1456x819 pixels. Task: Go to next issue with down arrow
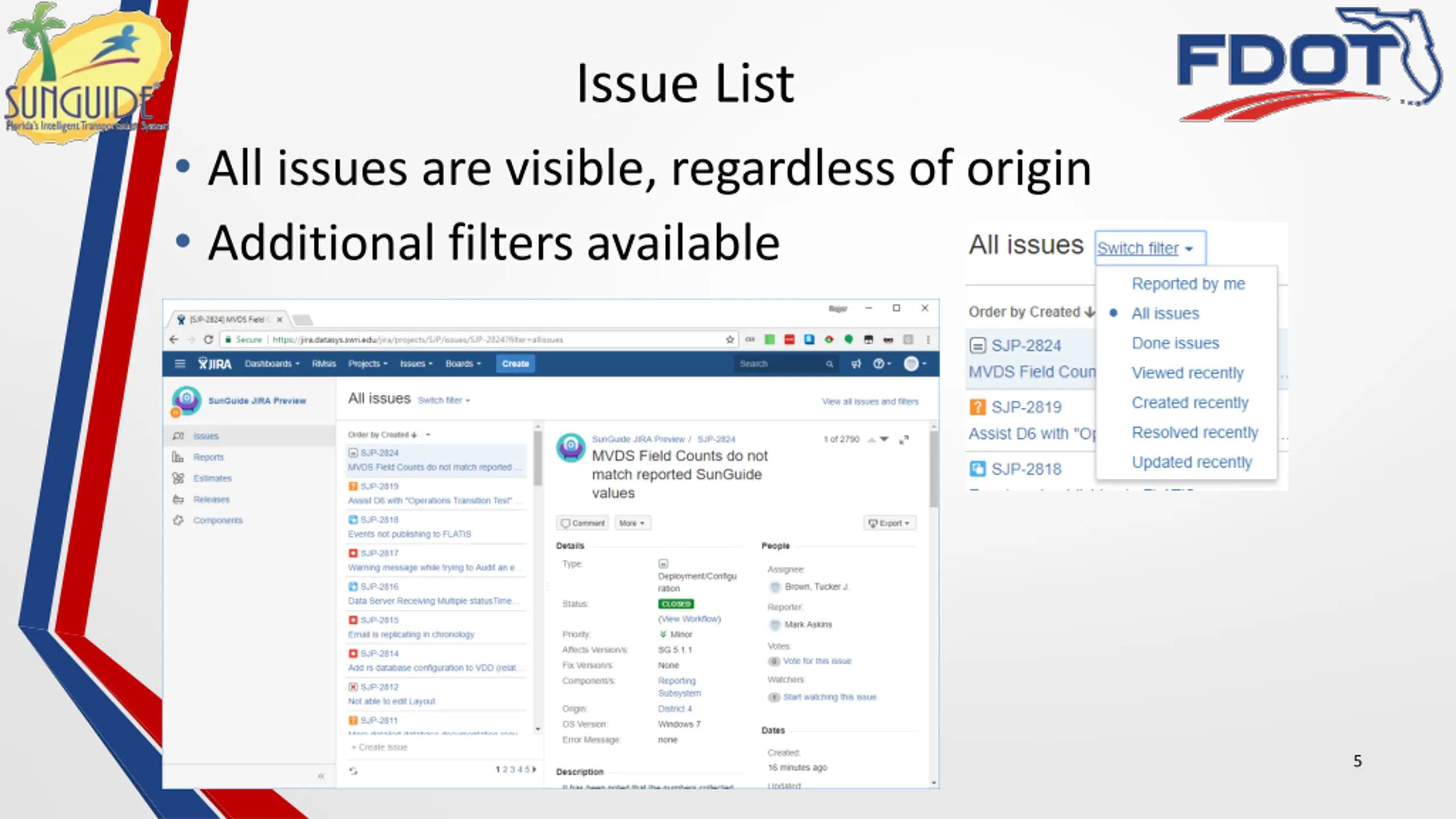pyautogui.click(x=884, y=439)
